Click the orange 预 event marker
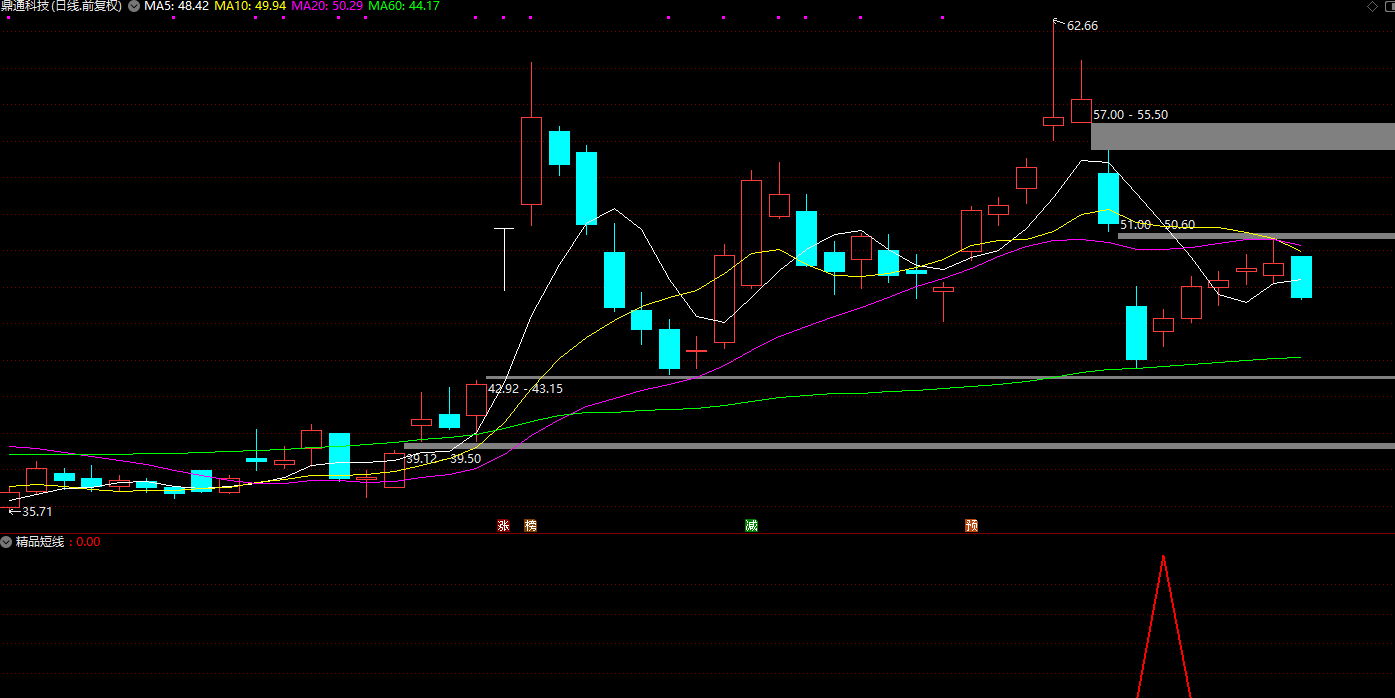 pos(971,525)
